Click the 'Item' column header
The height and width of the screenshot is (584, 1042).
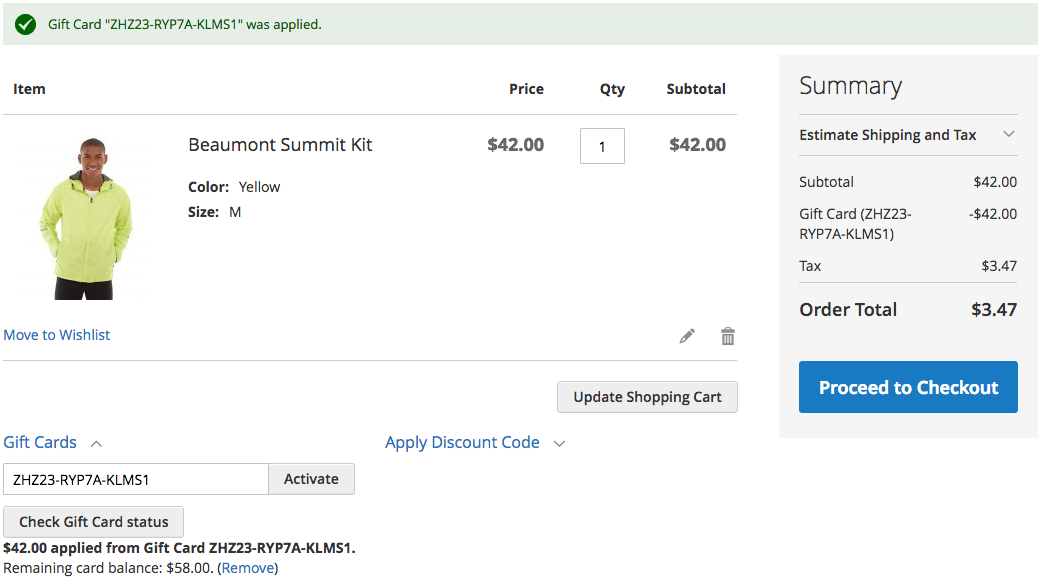click(x=29, y=89)
